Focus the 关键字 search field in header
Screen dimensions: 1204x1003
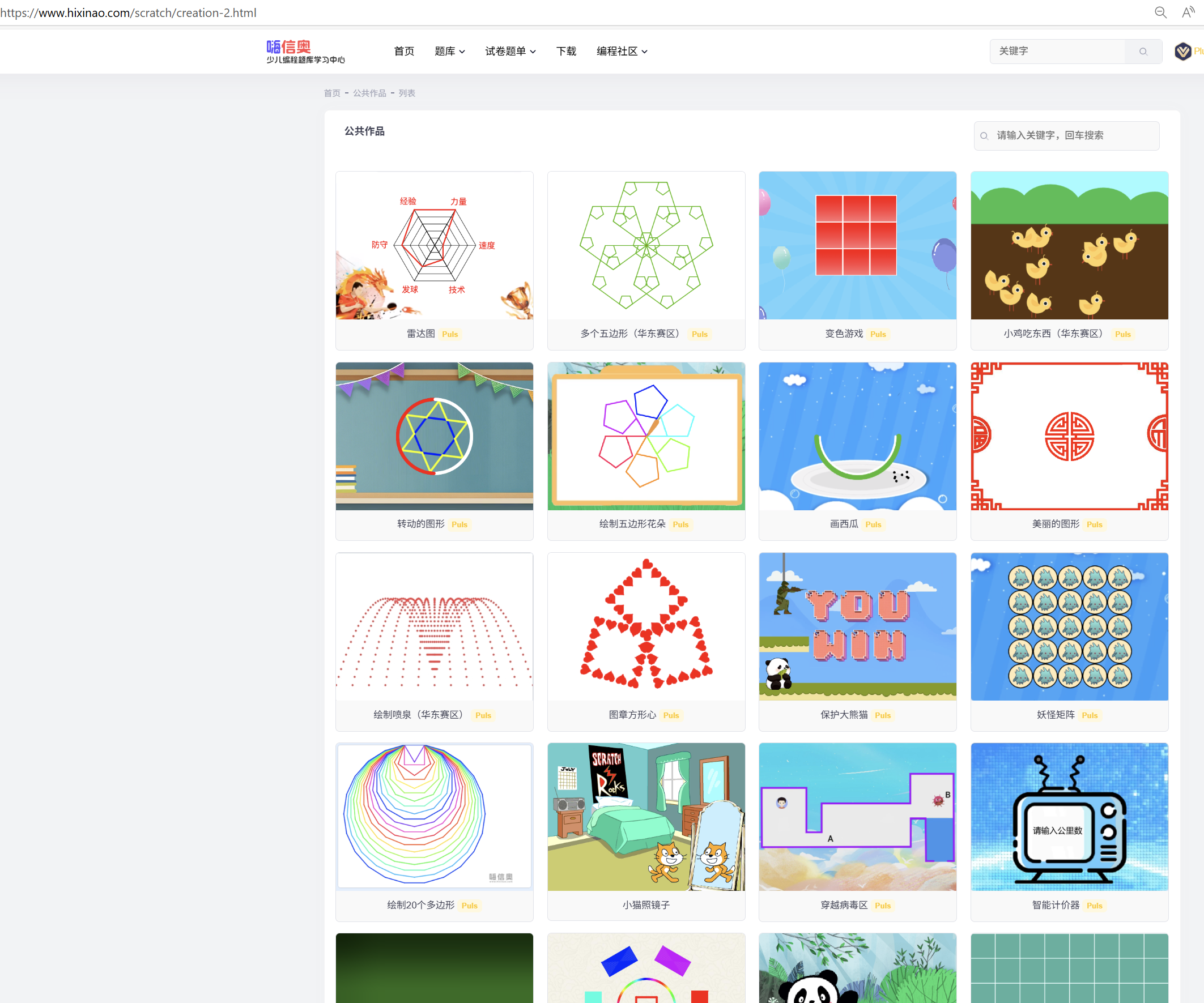(x=1057, y=52)
